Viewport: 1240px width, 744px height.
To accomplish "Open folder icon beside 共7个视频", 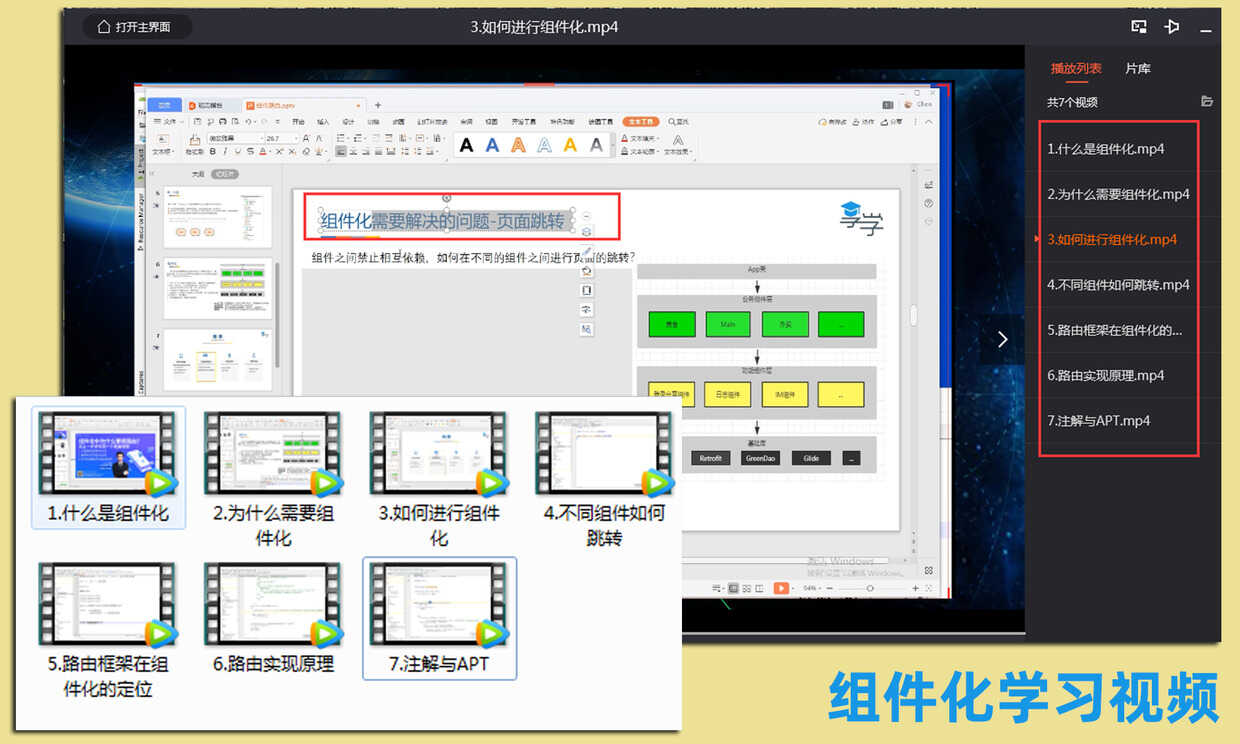I will click(1207, 101).
